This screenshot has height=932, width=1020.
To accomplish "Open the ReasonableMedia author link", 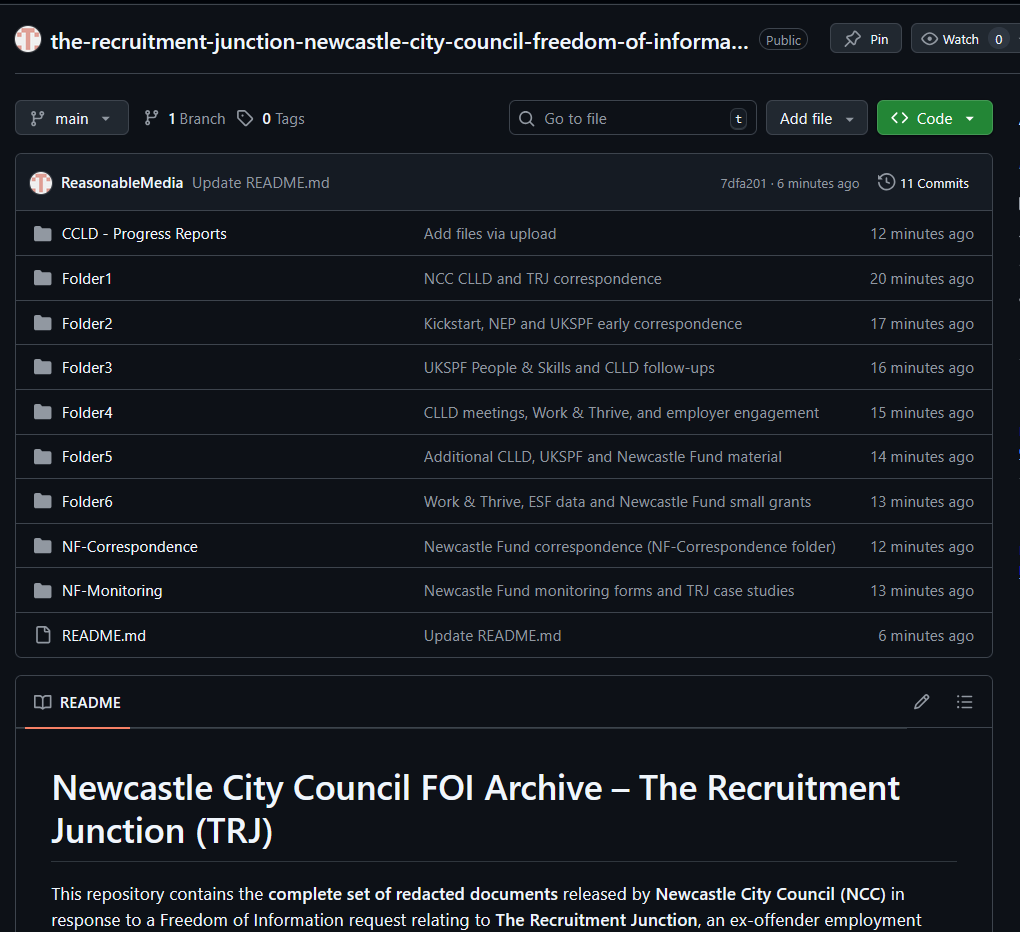I will tap(122, 183).
